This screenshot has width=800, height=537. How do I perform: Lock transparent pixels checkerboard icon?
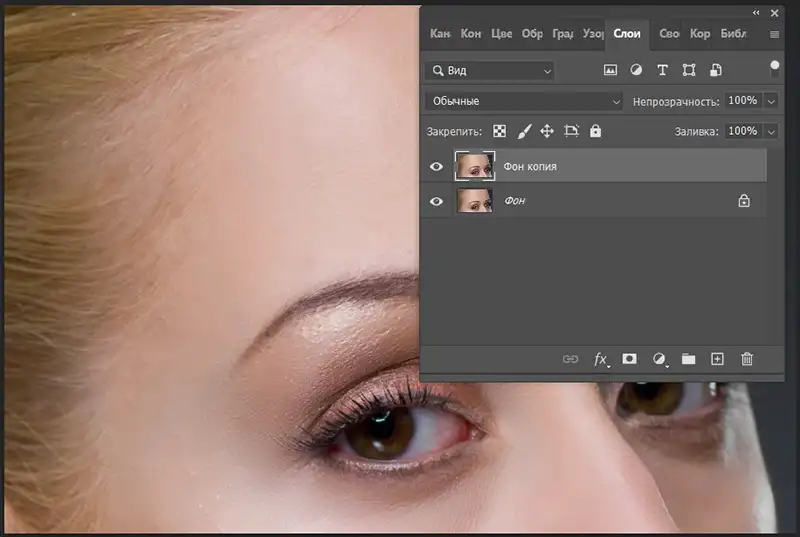coord(499,132)
